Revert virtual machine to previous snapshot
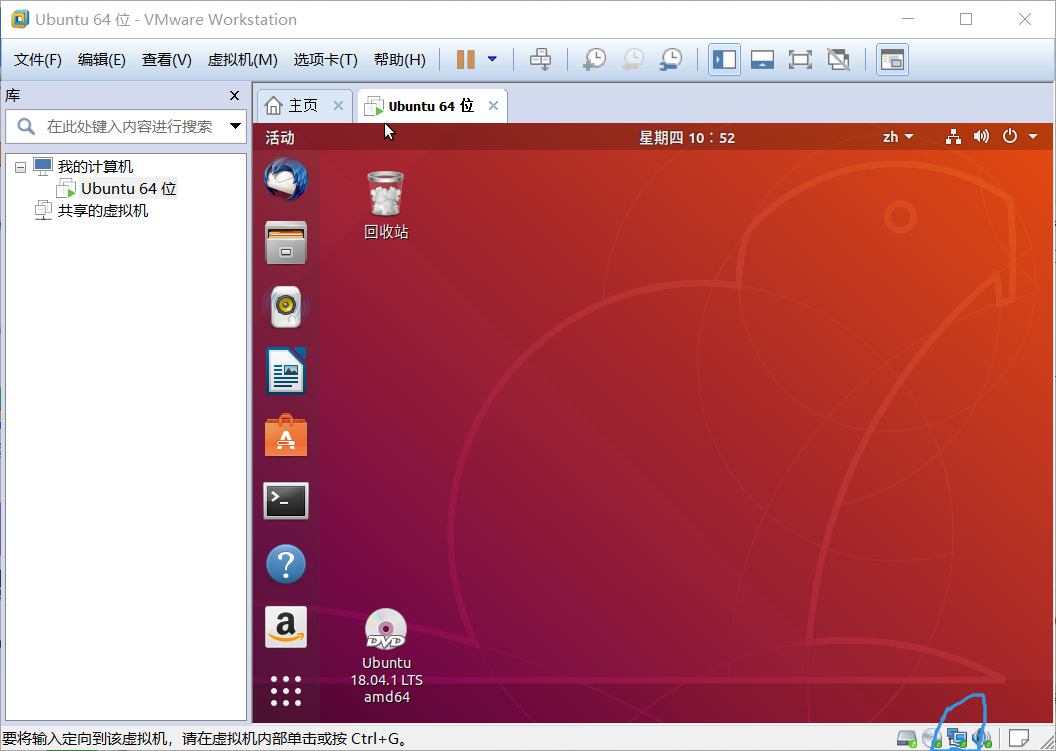 click(632, 59)
